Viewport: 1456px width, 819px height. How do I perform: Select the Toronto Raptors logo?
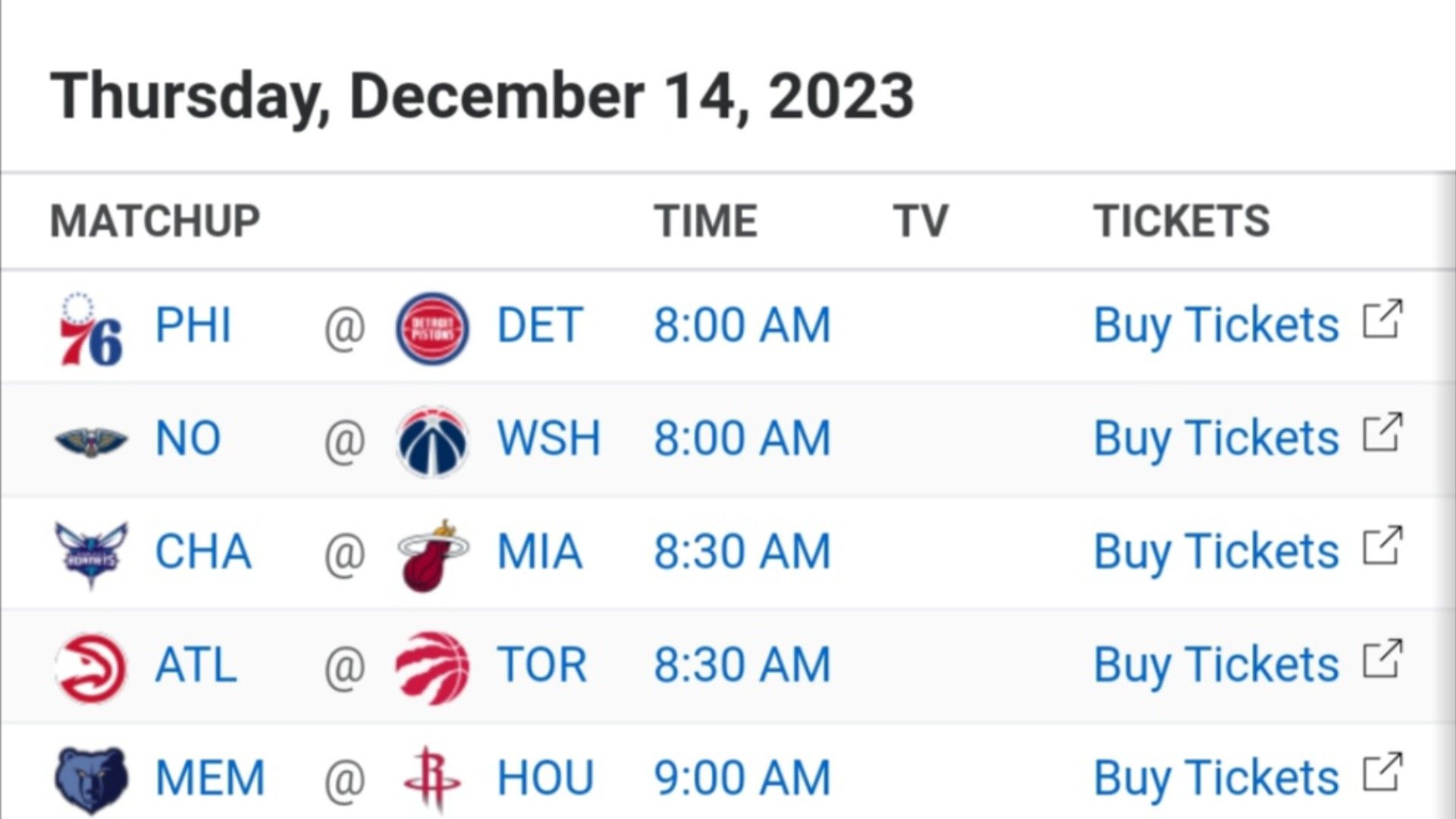pos(432,667)
